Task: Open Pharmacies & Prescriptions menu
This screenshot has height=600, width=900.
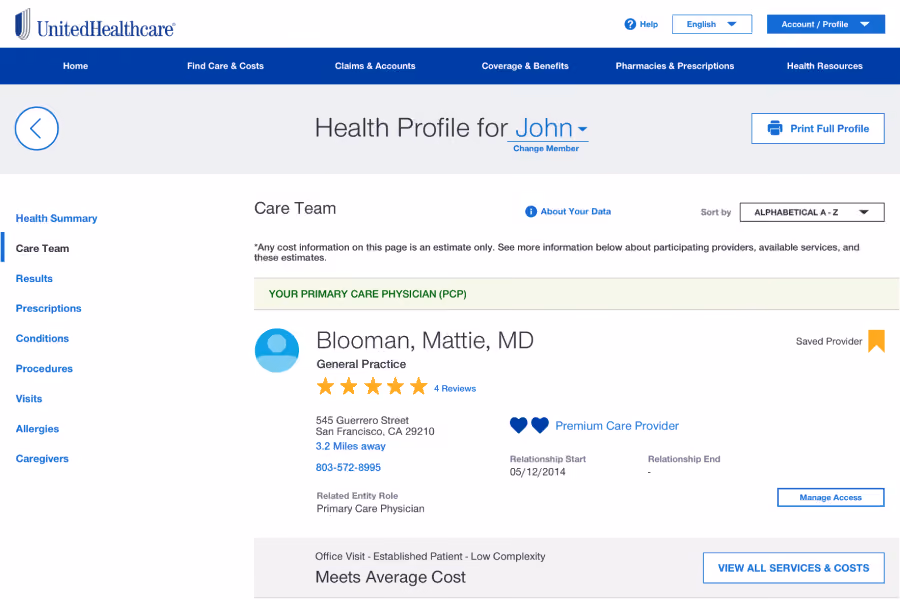Action: pyautogui.click(x=674, y=66)
